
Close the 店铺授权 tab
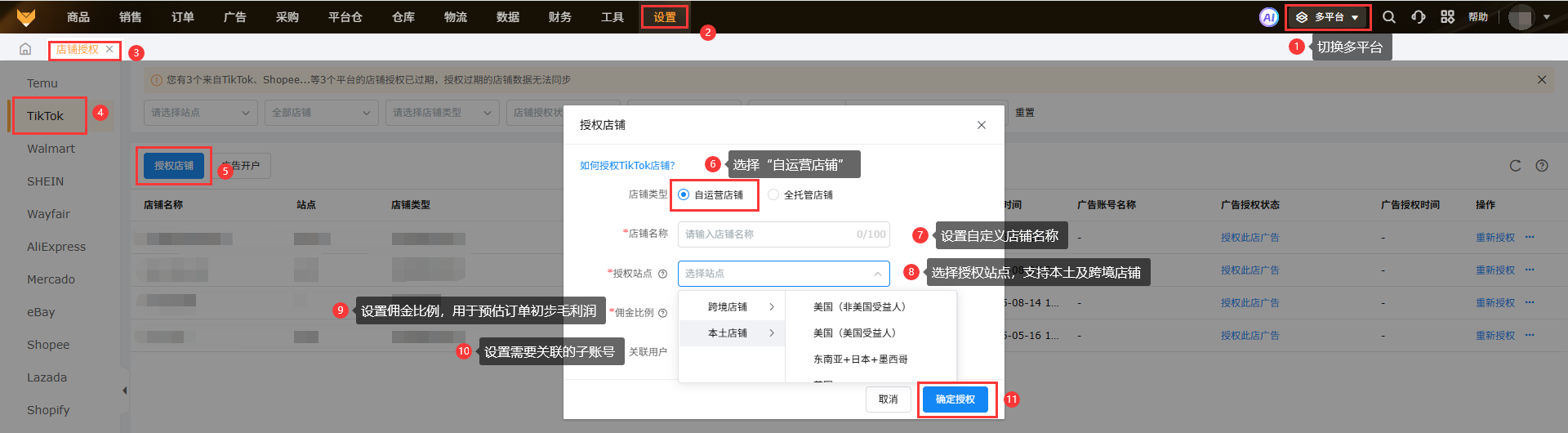click(x=109, y=49)
